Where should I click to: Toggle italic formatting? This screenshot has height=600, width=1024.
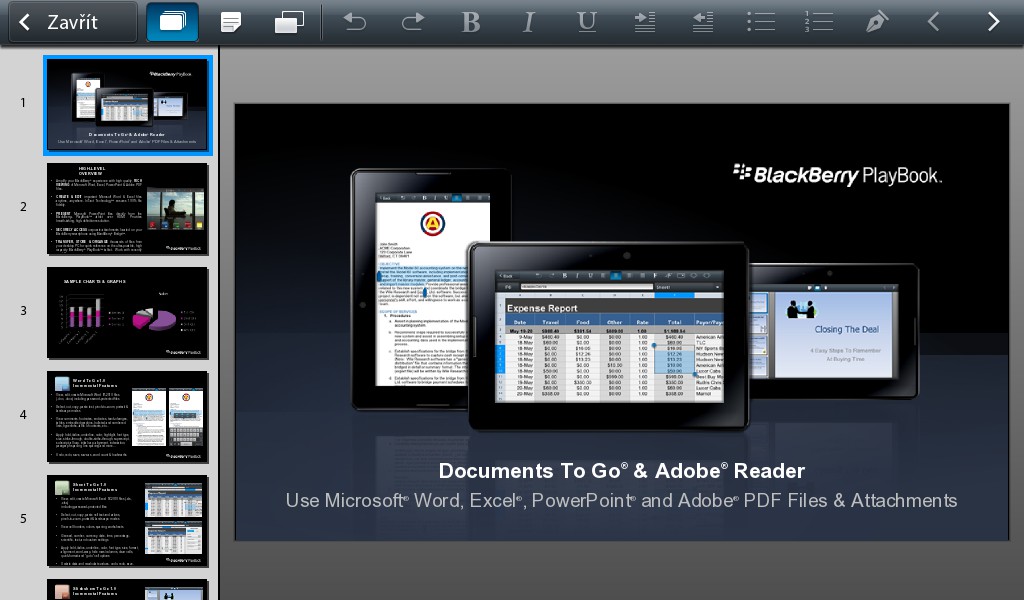pos(528,22)
